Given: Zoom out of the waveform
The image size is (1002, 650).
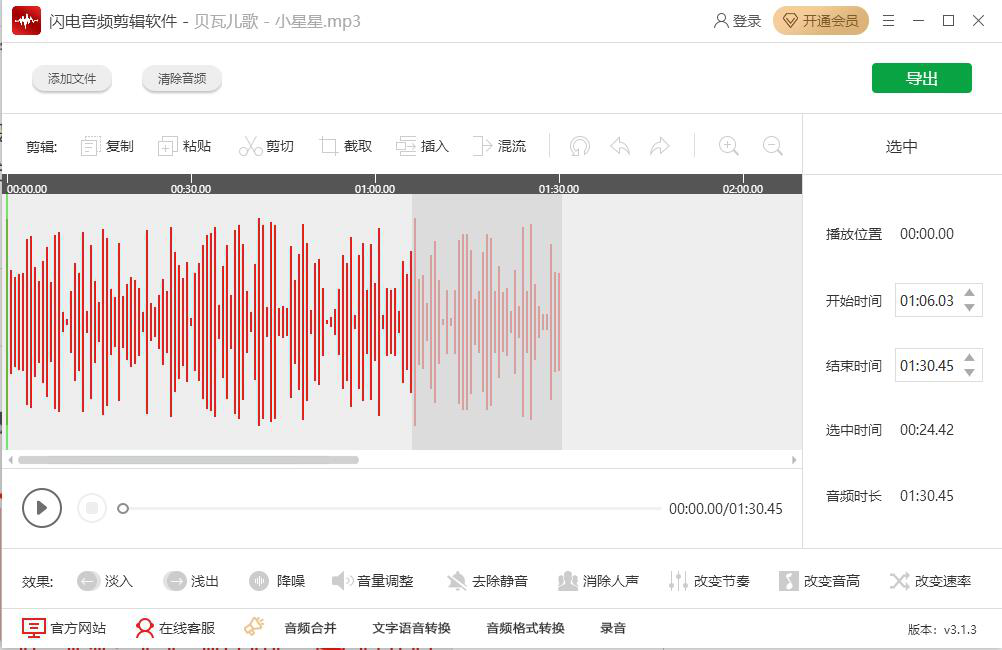Looking at the screenshot, I should (772, 146).
